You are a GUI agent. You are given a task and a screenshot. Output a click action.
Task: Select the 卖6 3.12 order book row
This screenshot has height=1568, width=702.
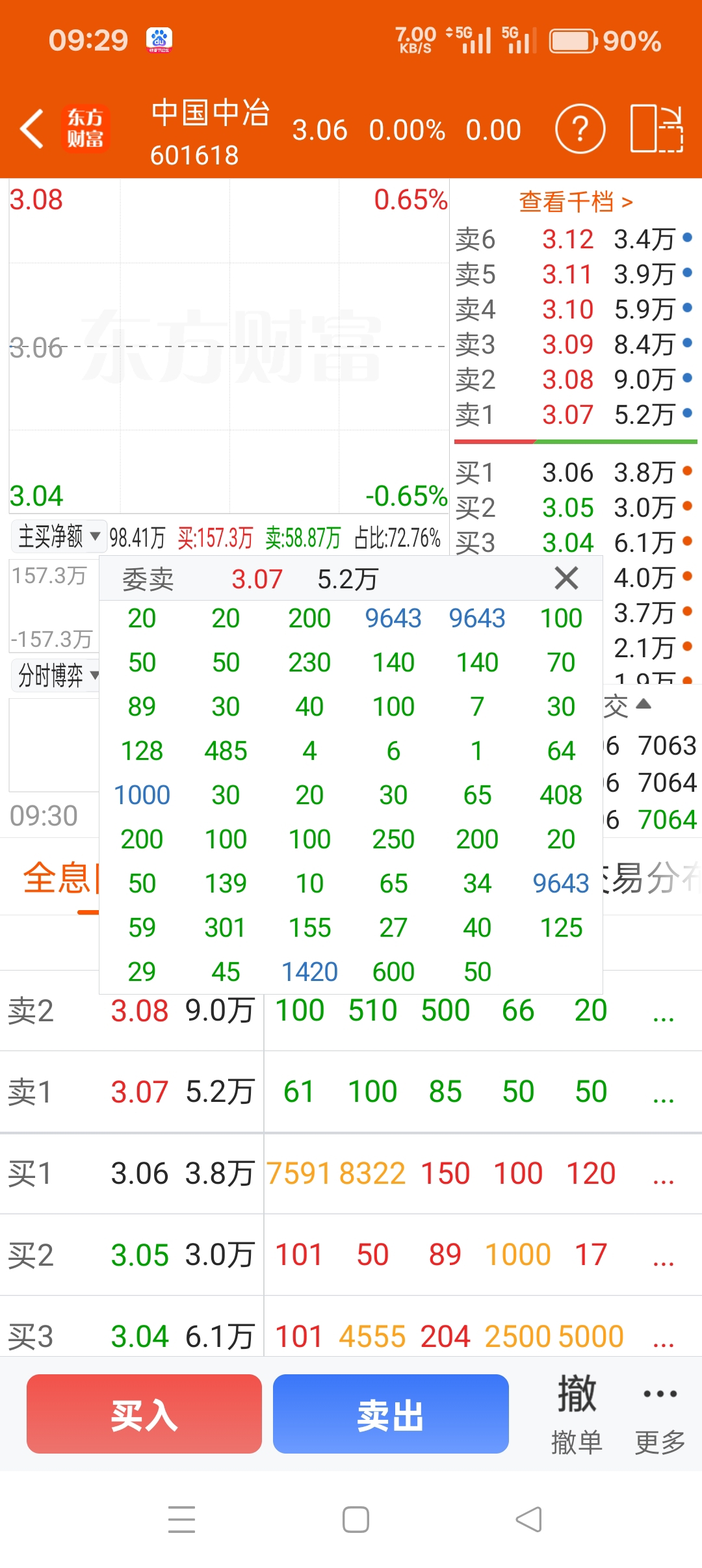click(x=575, y=239)
